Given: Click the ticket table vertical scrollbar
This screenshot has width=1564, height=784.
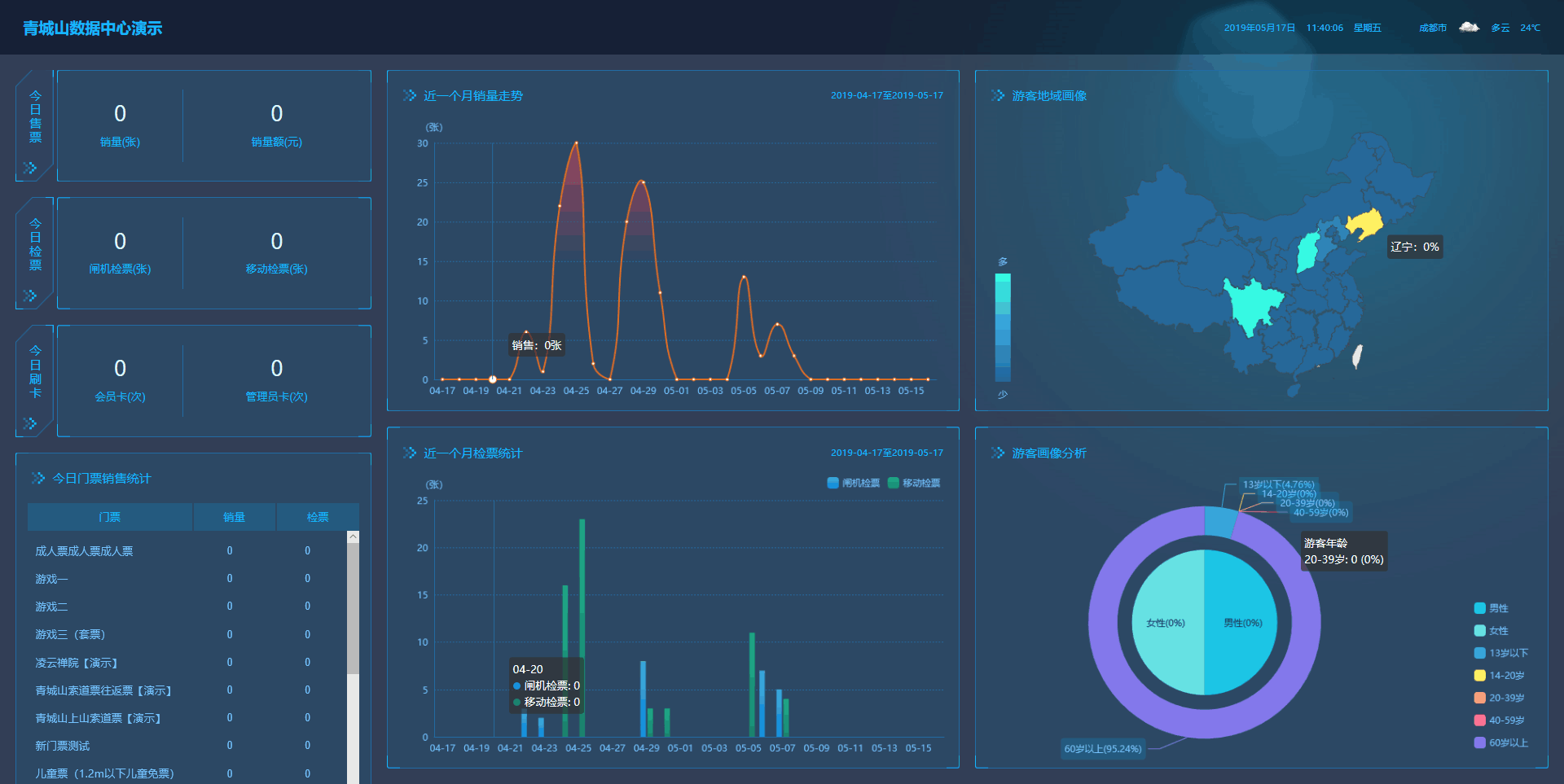Looking at the screenshot, I should click(353, 602).
